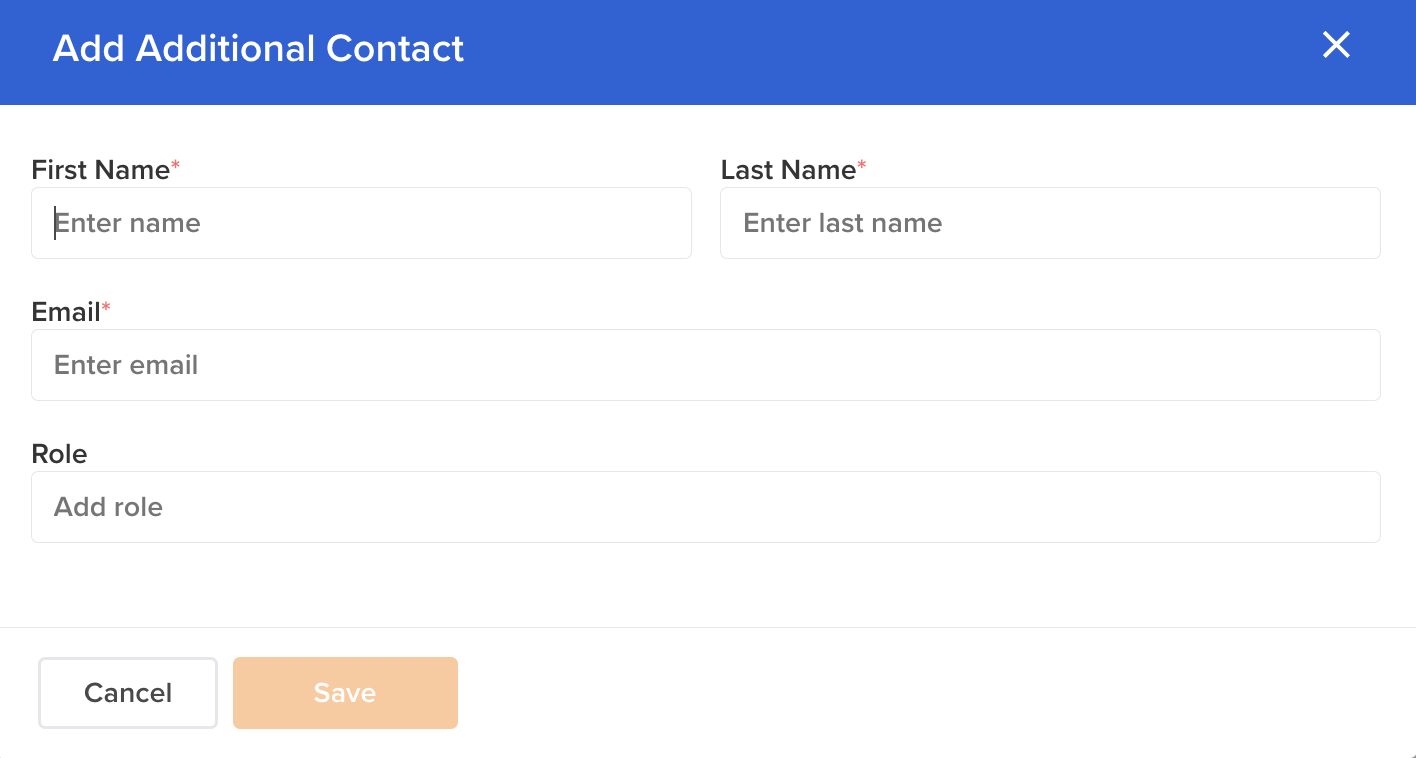Select the Email input field

pos(705,365)
